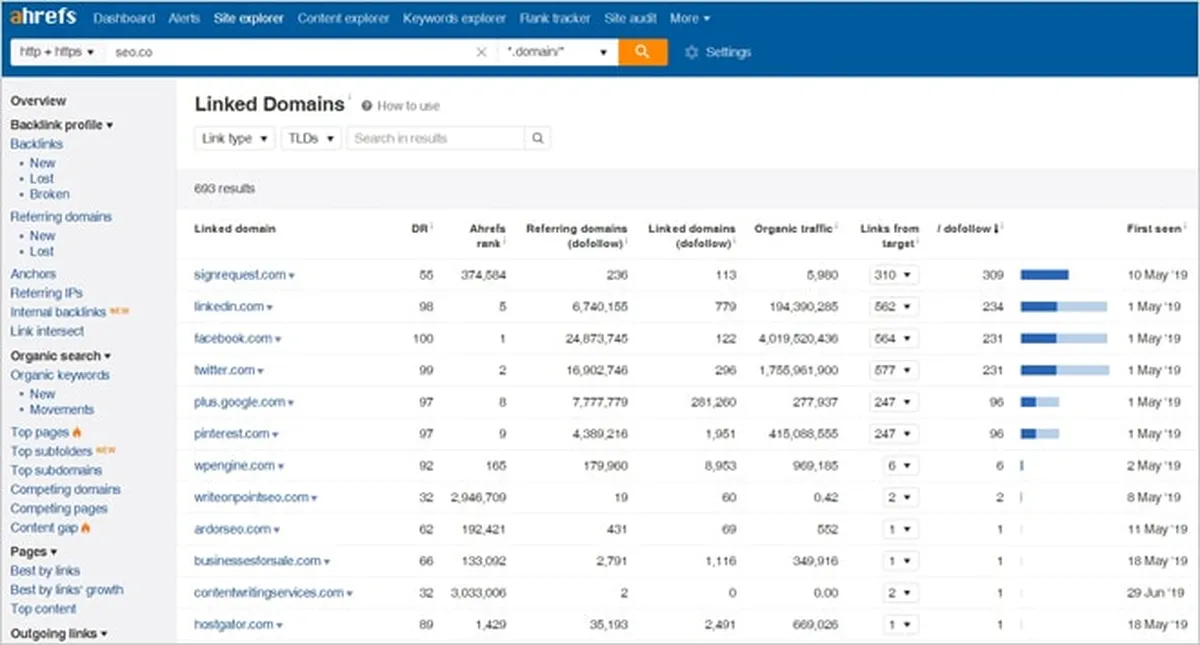This screenshot has height=645, width=1200.
Task: Open Site audit
Action: coord(630,18)
